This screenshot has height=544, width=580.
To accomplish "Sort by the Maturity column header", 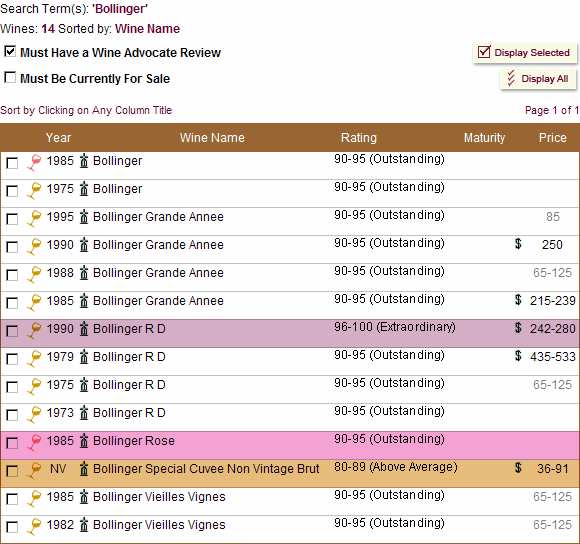I will click(484, 138).
